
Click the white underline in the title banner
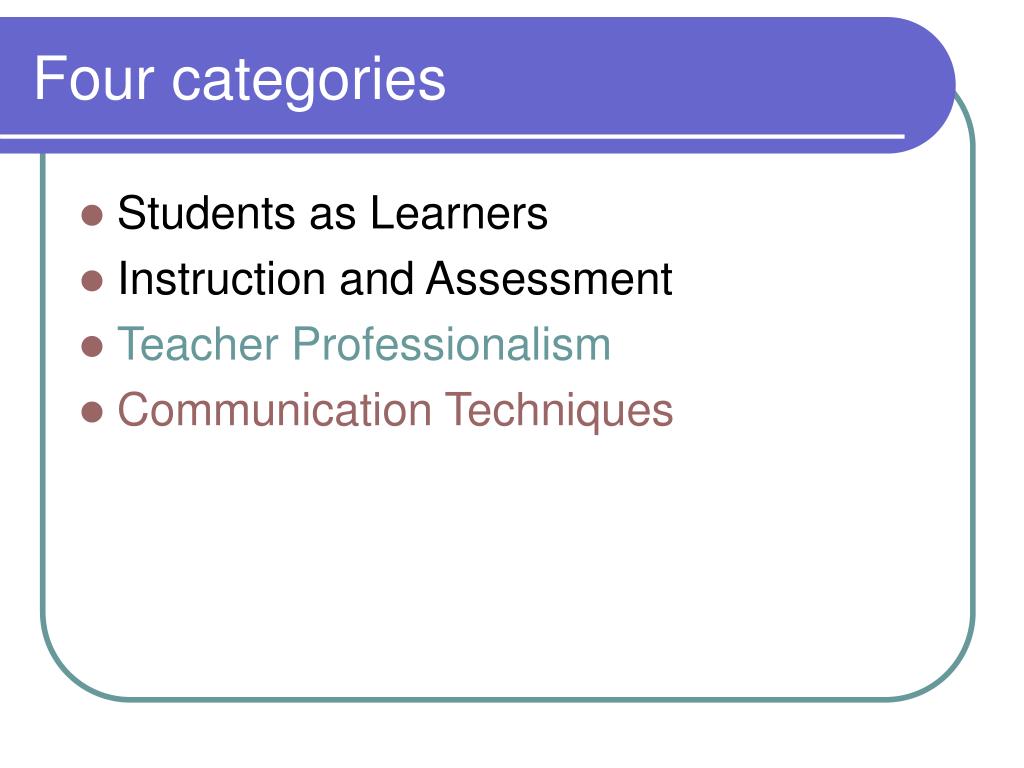tap(452, 136)
